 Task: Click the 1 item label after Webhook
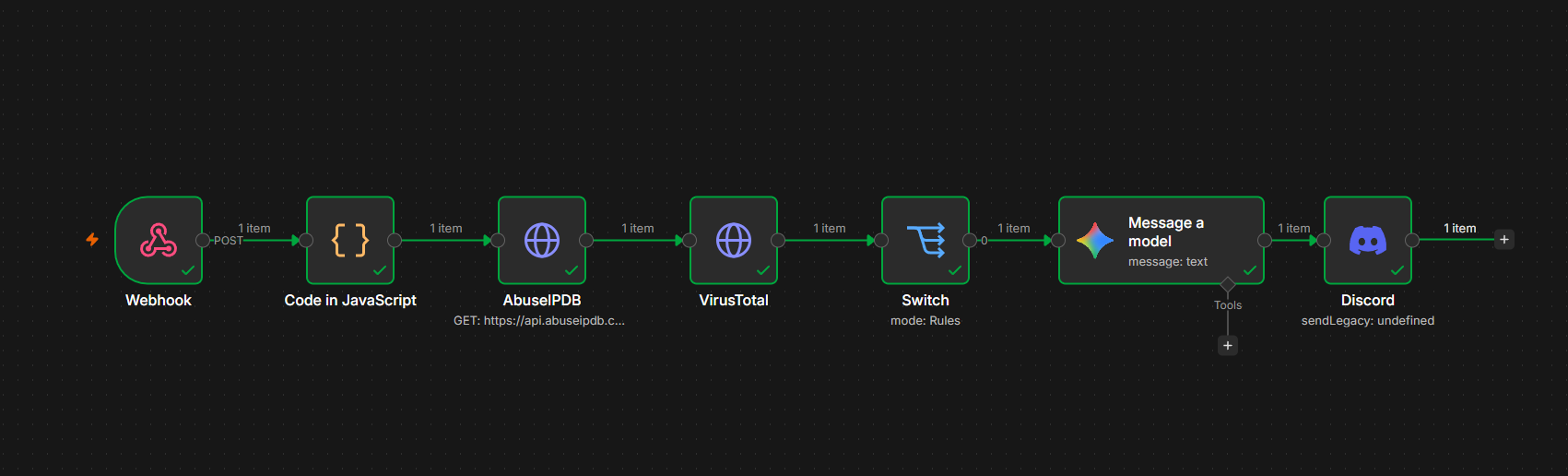pyautogui.click(x=254, y=228)
